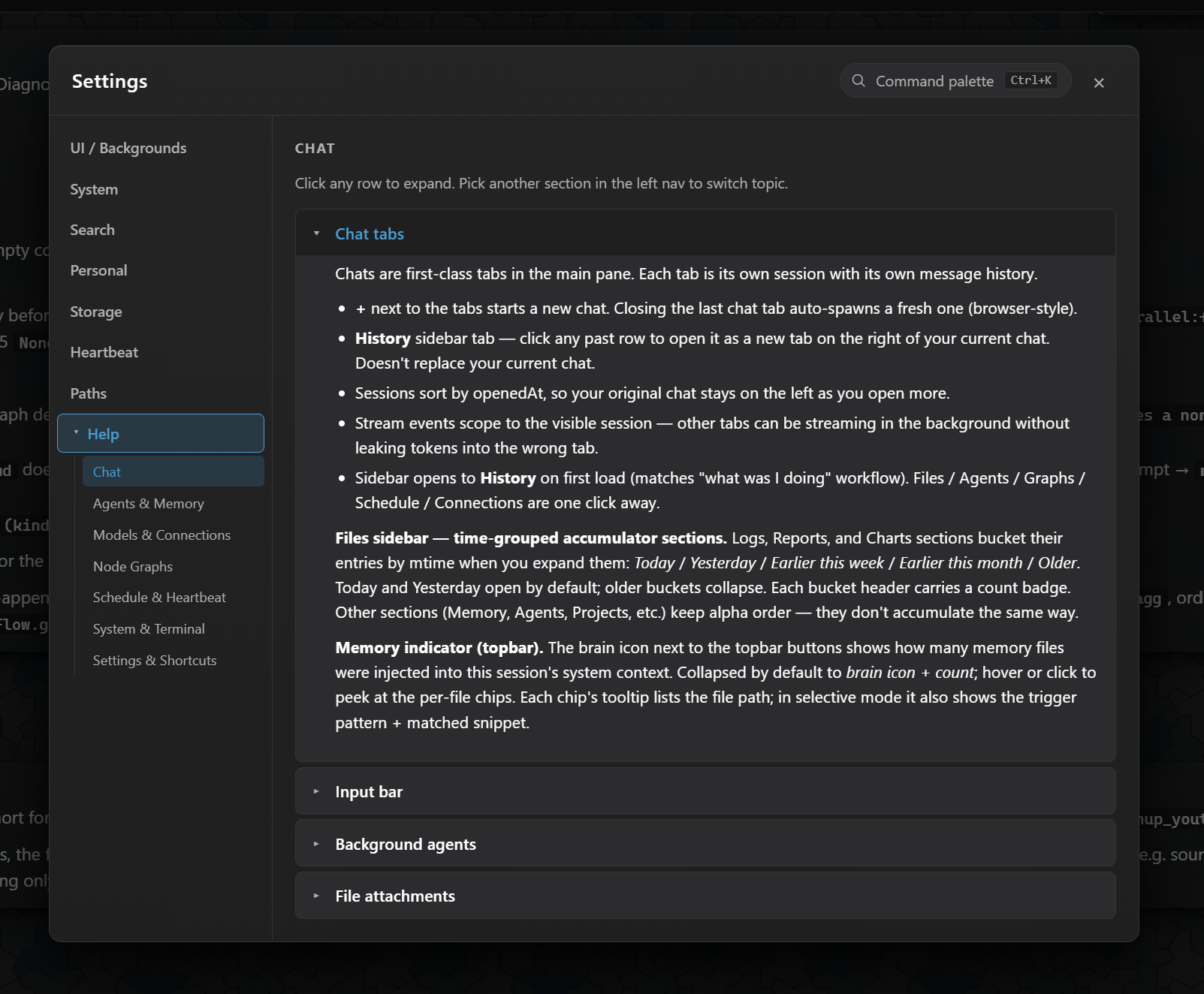The height and width of the screenshot is (994, 1204).
Task: Click the Input bar row title
Action: [369, 792]
